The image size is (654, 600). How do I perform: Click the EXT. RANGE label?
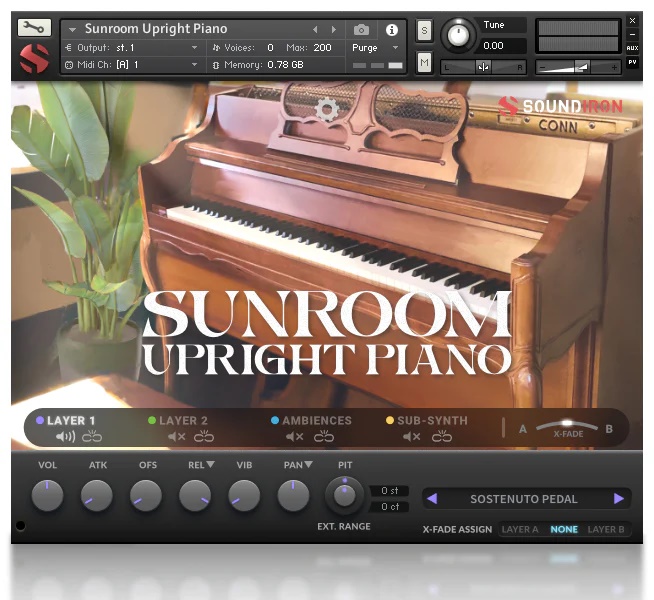[344, 526]
